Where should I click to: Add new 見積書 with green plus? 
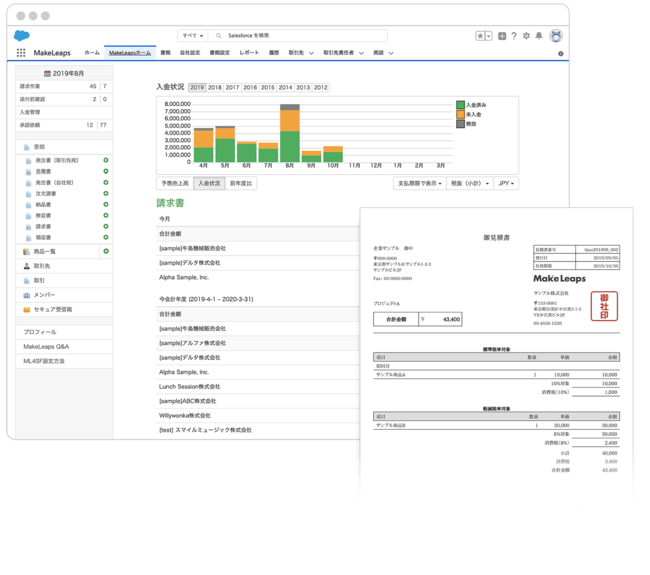(106, 171)
